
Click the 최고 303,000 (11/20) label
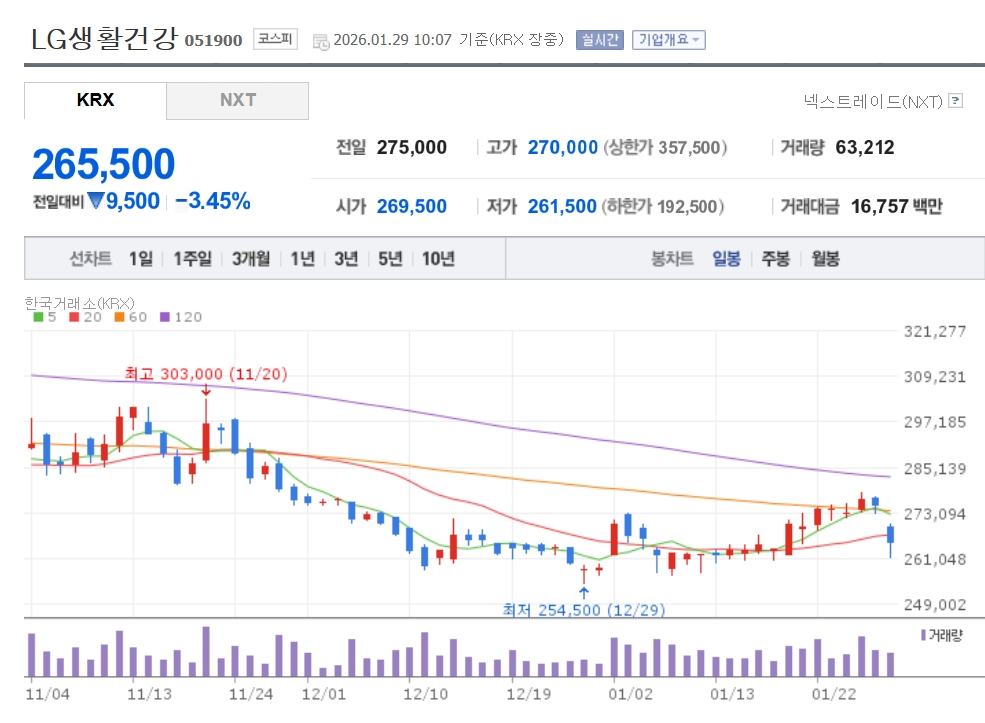tap(206, 374)
